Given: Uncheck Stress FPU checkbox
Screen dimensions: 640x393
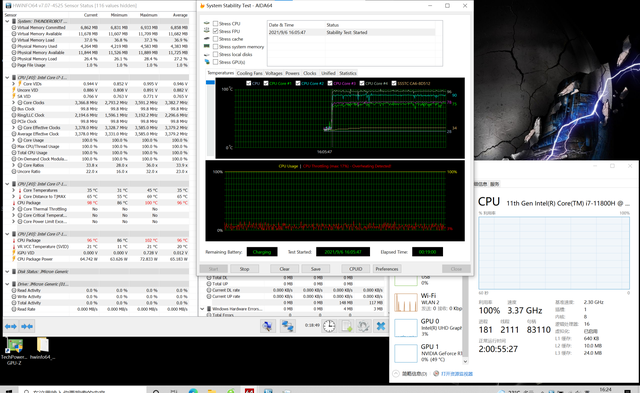Looking at the screenshot, I should [216, 31].
